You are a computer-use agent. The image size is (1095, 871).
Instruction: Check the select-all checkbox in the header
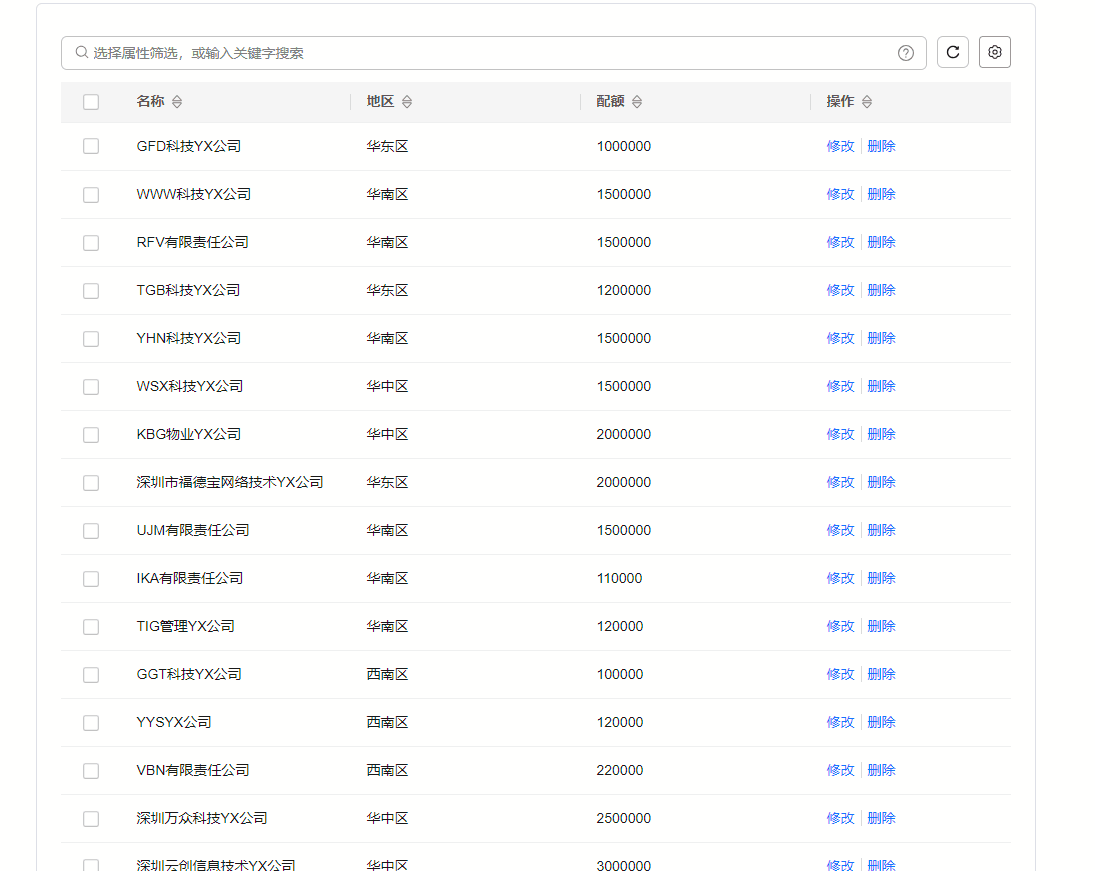pyautogui.click(x=91, y=101)
